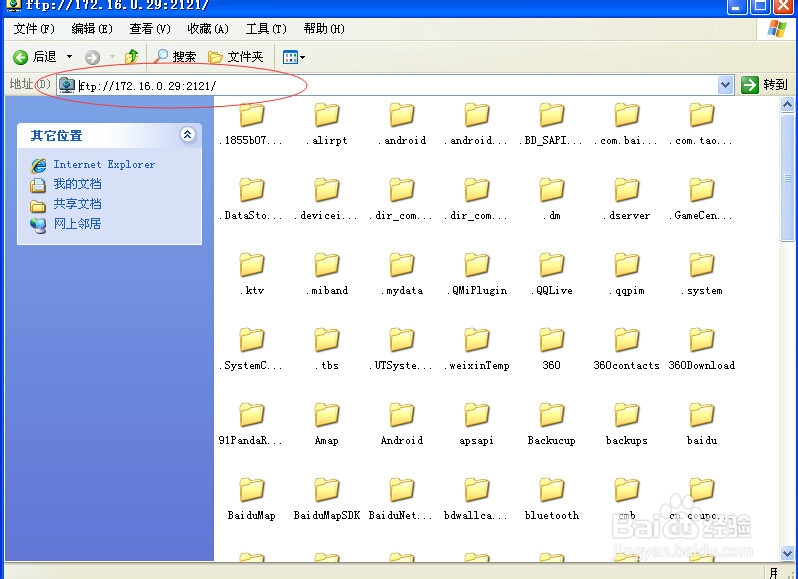Expand the address bar dropdown arrow
Screen dimensions: 798x579
coord(726,85)
